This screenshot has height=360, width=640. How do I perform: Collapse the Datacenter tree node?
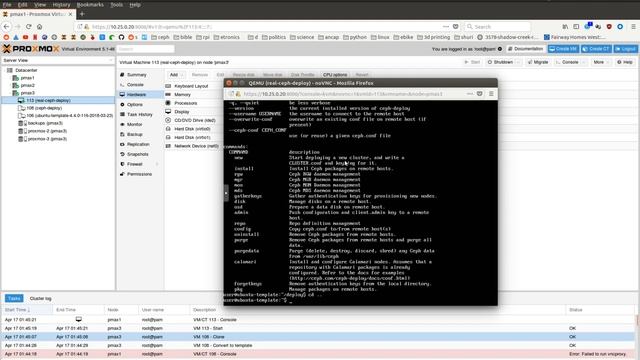tap(5, 70)
